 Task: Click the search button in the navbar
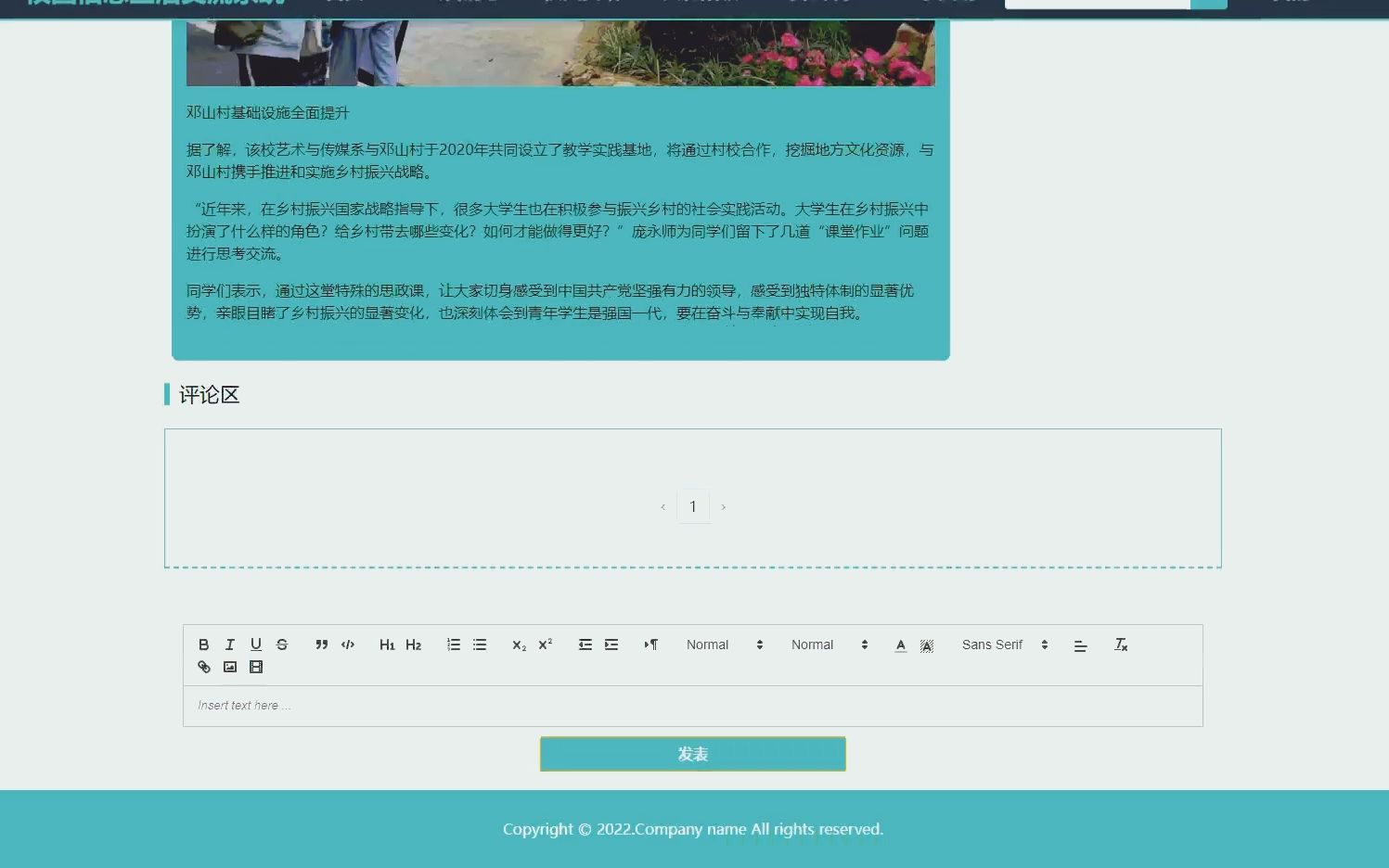click(x=1210, y=4)
